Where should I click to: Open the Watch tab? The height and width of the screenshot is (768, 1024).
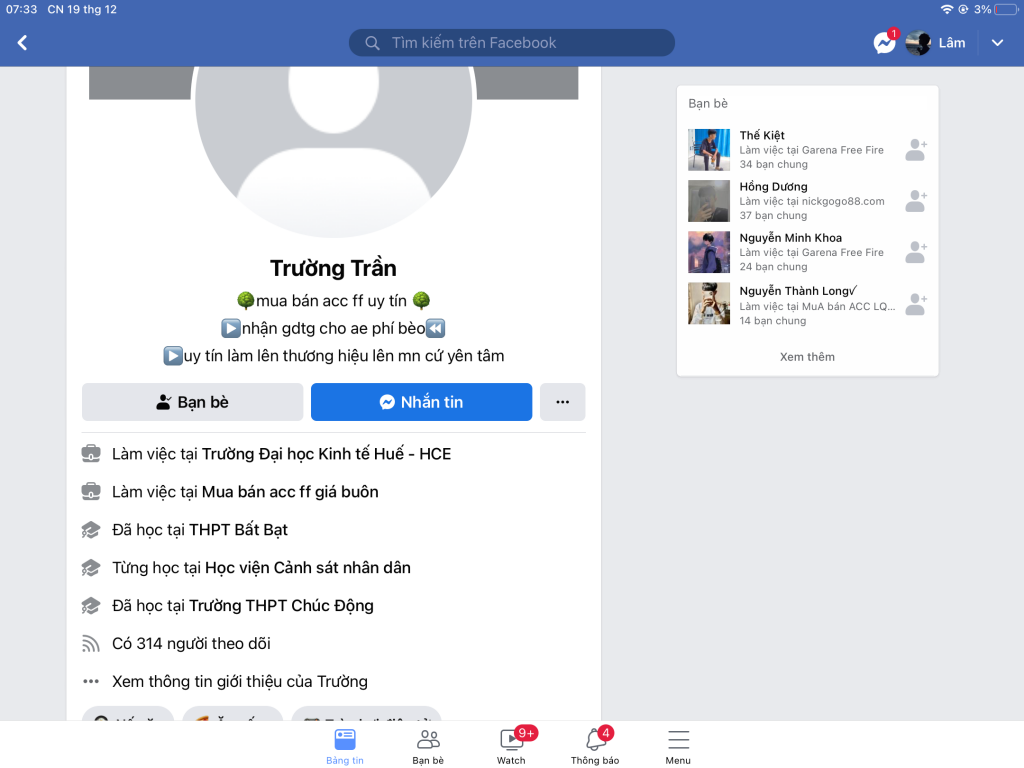511,745
